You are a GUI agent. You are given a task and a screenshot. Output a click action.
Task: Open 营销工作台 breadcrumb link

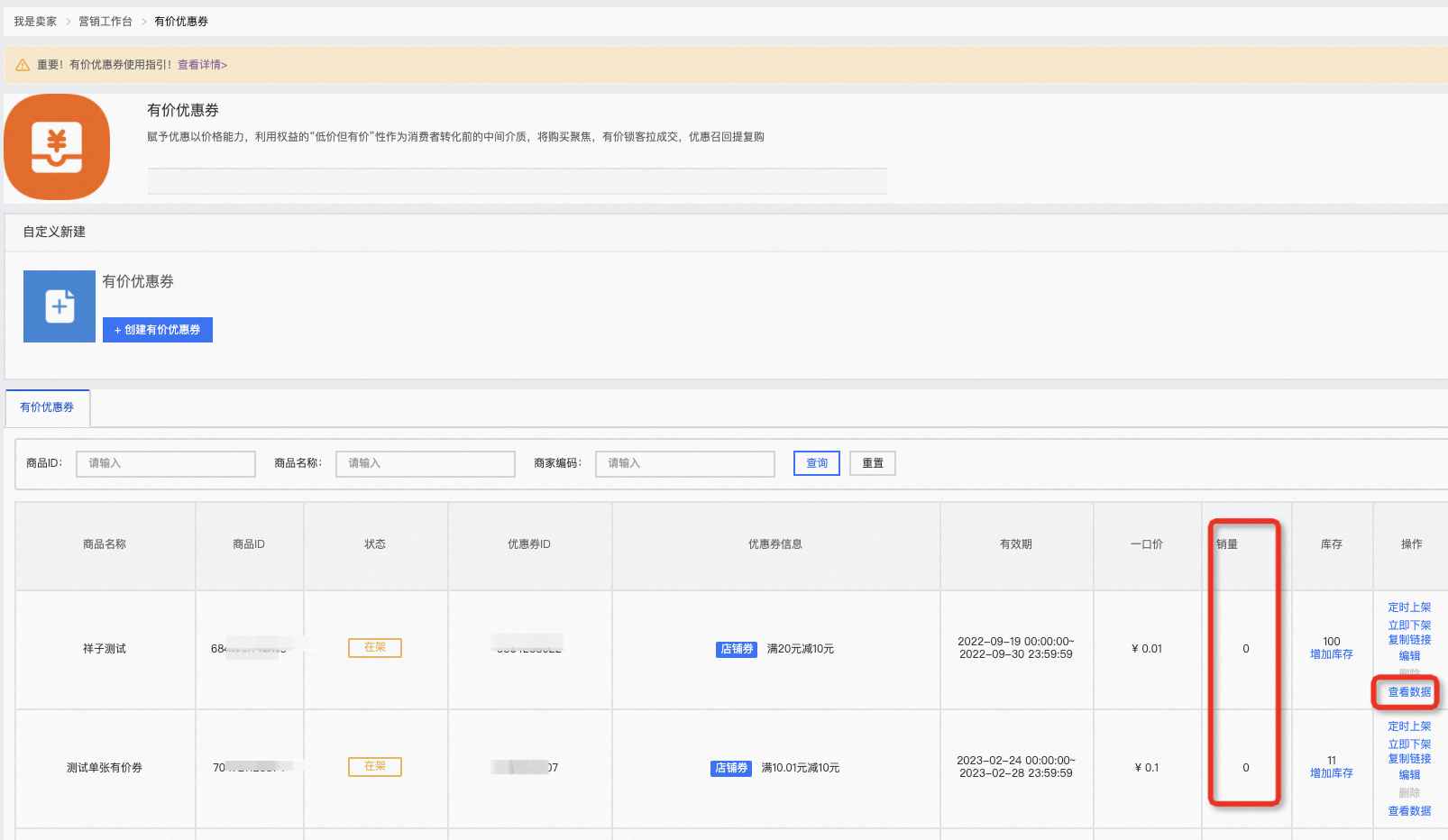point(105,22)
